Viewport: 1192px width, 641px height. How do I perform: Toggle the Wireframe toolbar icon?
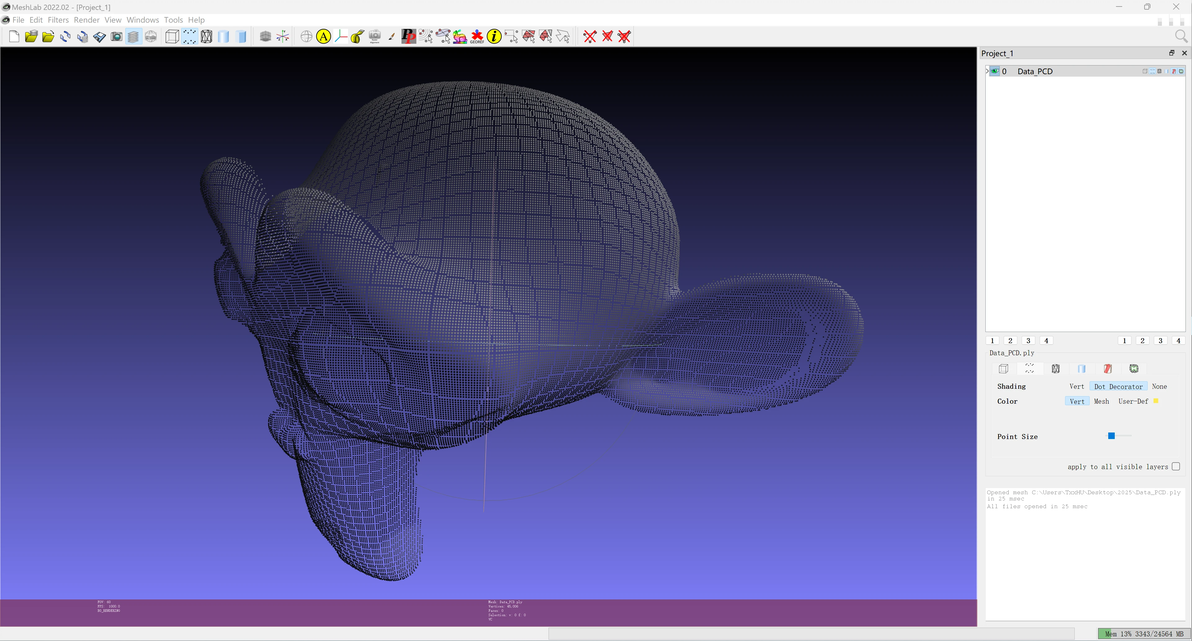(206, 37)
